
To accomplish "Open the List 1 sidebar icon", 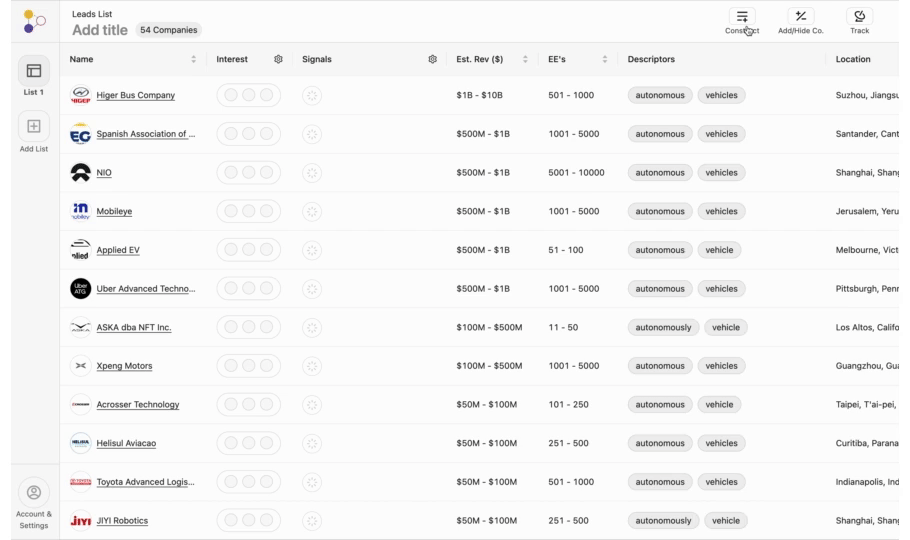I will 34,71.
